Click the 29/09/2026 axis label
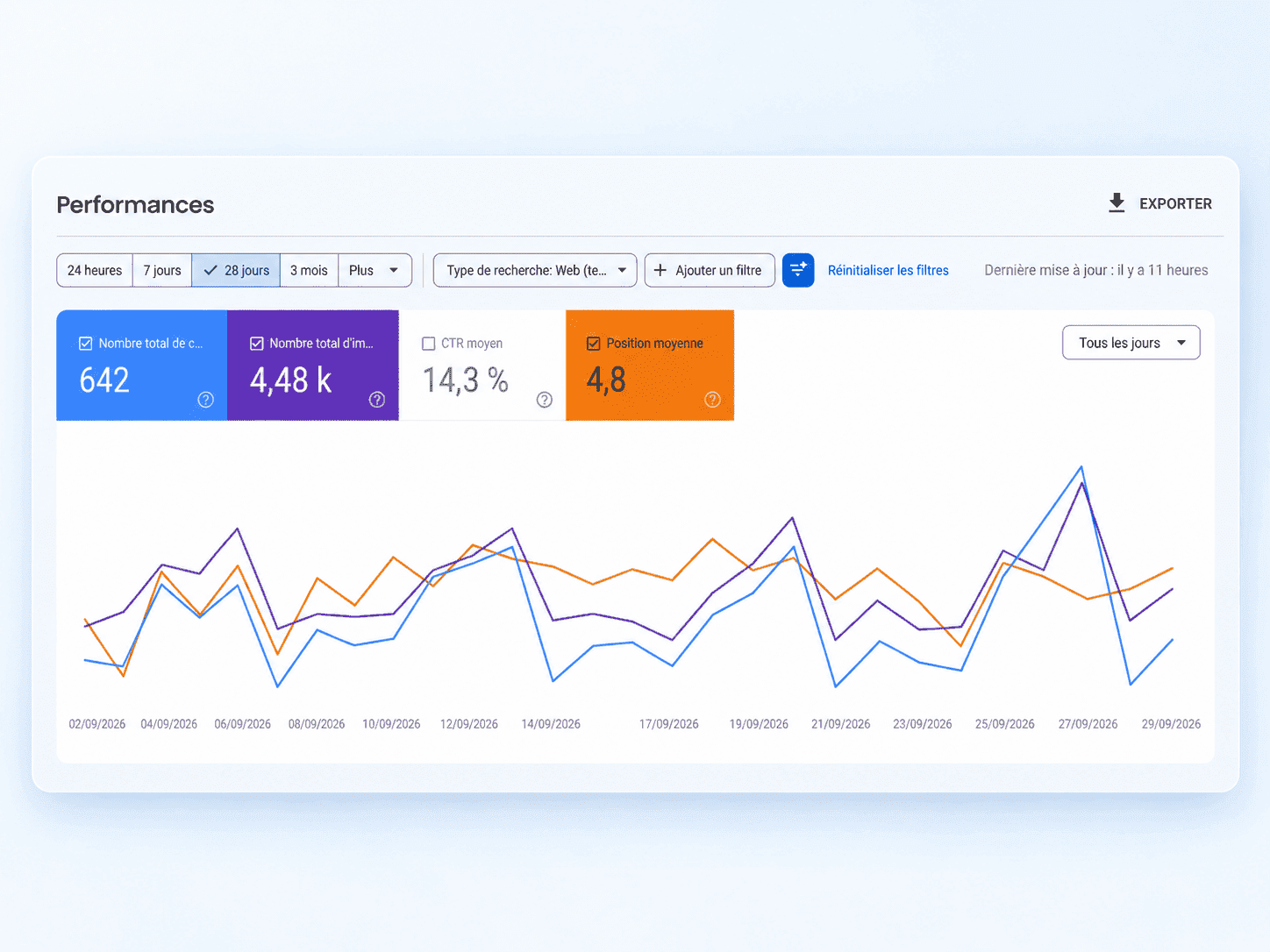The width and height of the screenshot is (1270, 952). pyautogui.click(x=1171, y=724)
